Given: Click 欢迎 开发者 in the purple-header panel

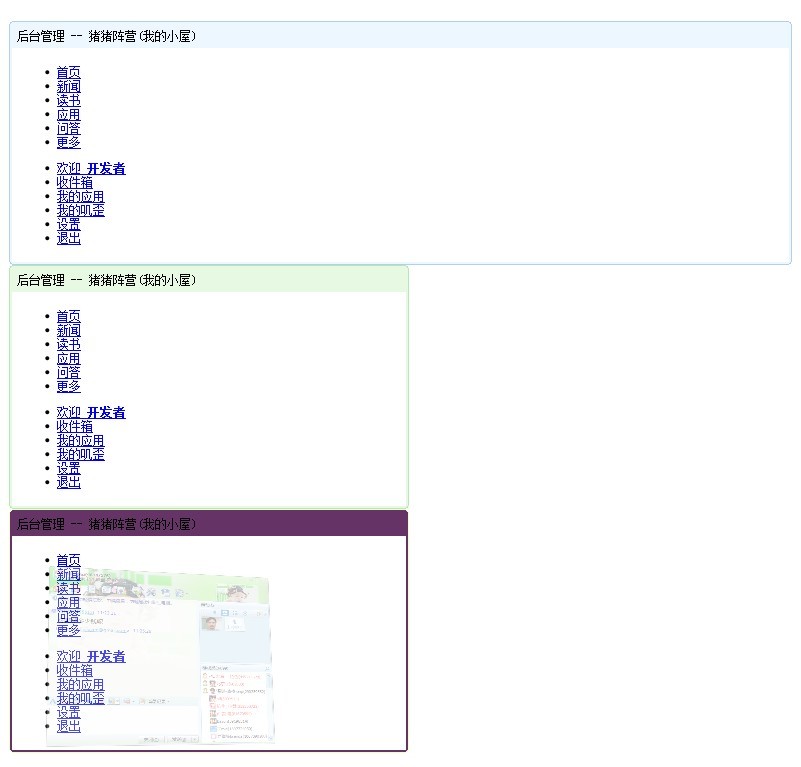Looking at the screenshot, I should coord(91,657).
